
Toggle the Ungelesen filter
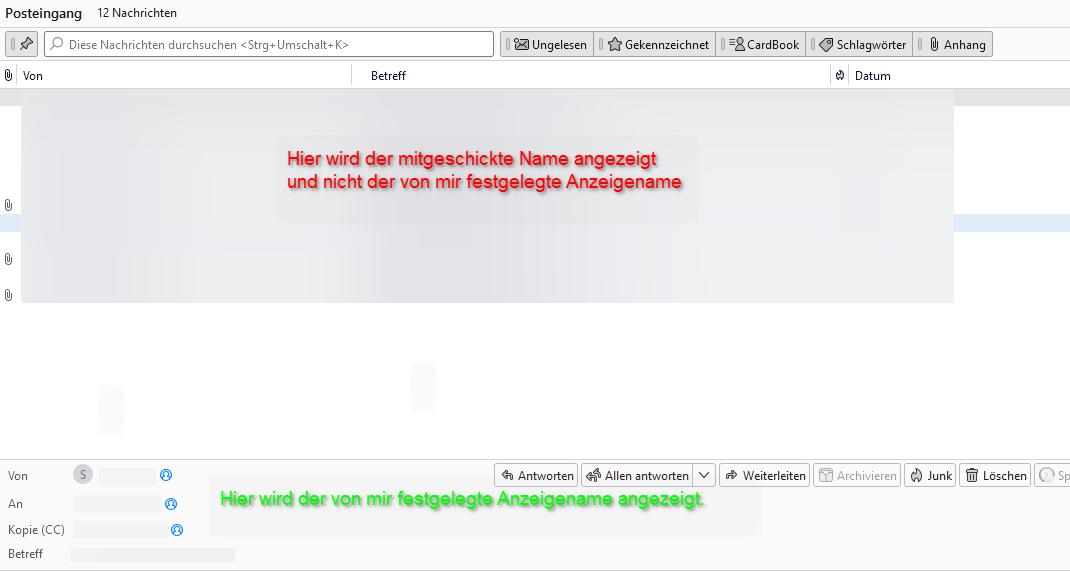[550, 44]
